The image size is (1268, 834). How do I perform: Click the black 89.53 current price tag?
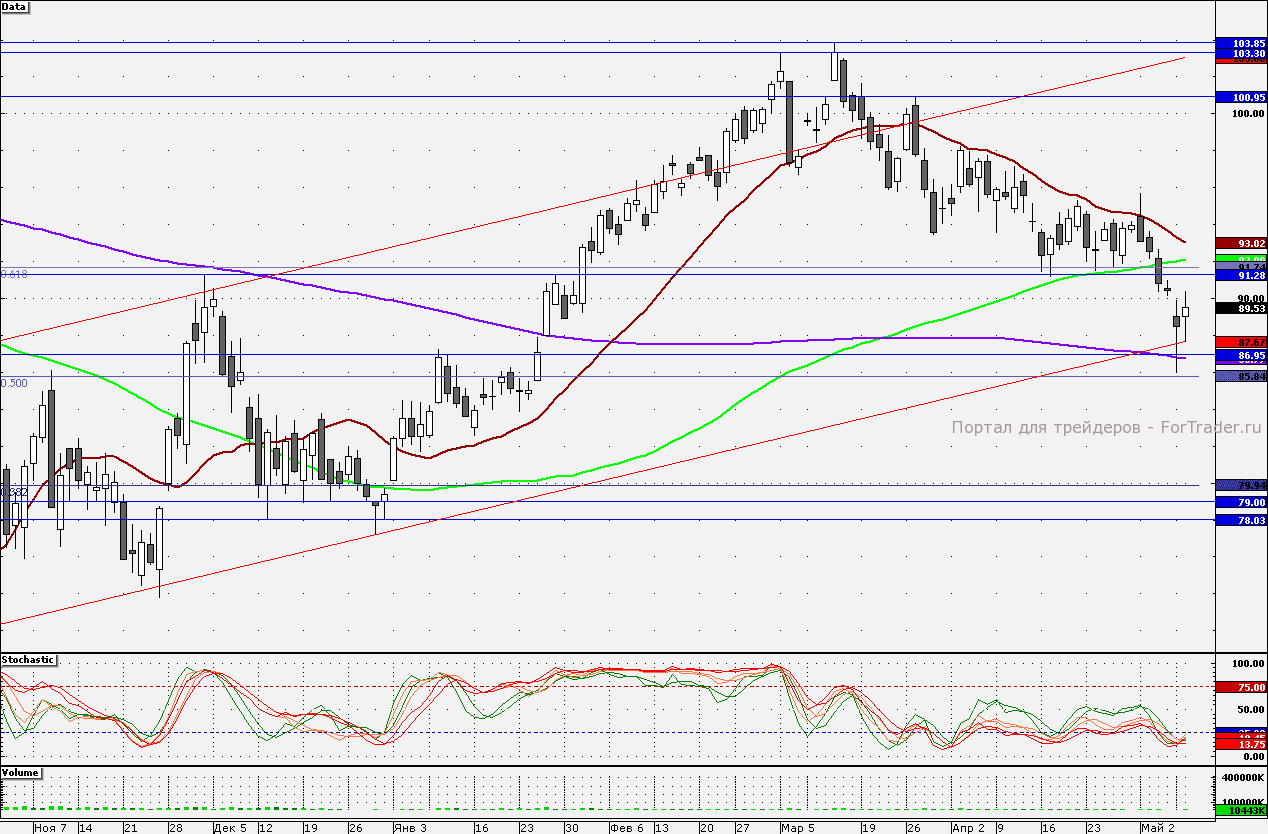point(1240,309)
